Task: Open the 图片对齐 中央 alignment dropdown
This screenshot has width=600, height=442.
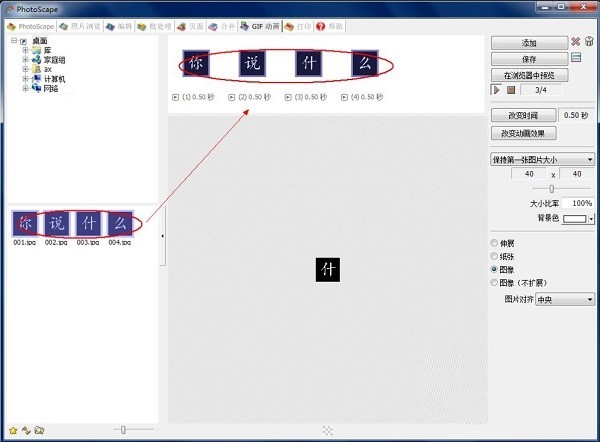Action: 565,299
